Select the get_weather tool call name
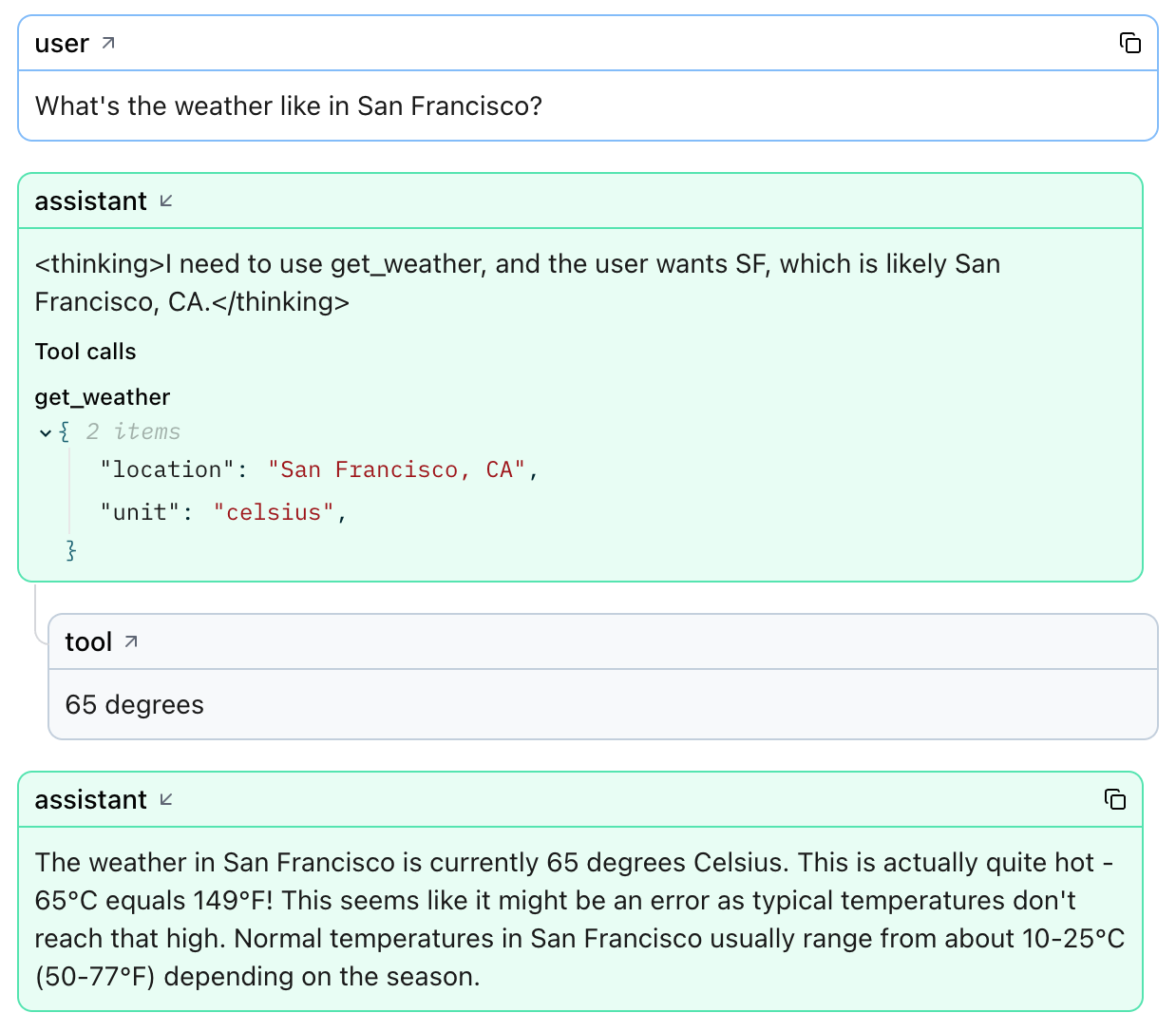This screenshot has height=1032, width=1176. click(102, 397)
